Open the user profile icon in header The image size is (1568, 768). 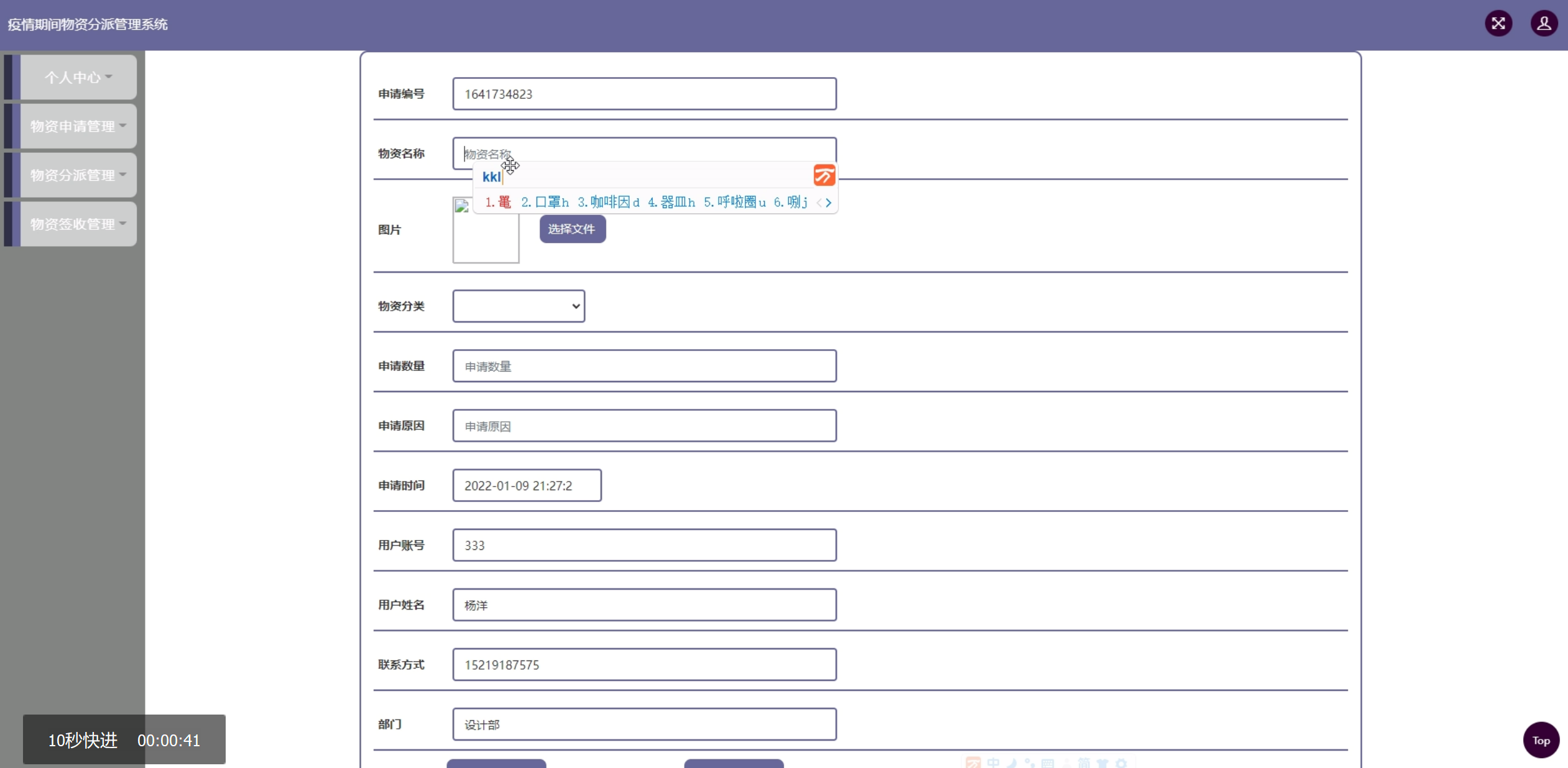point(1544,24)
